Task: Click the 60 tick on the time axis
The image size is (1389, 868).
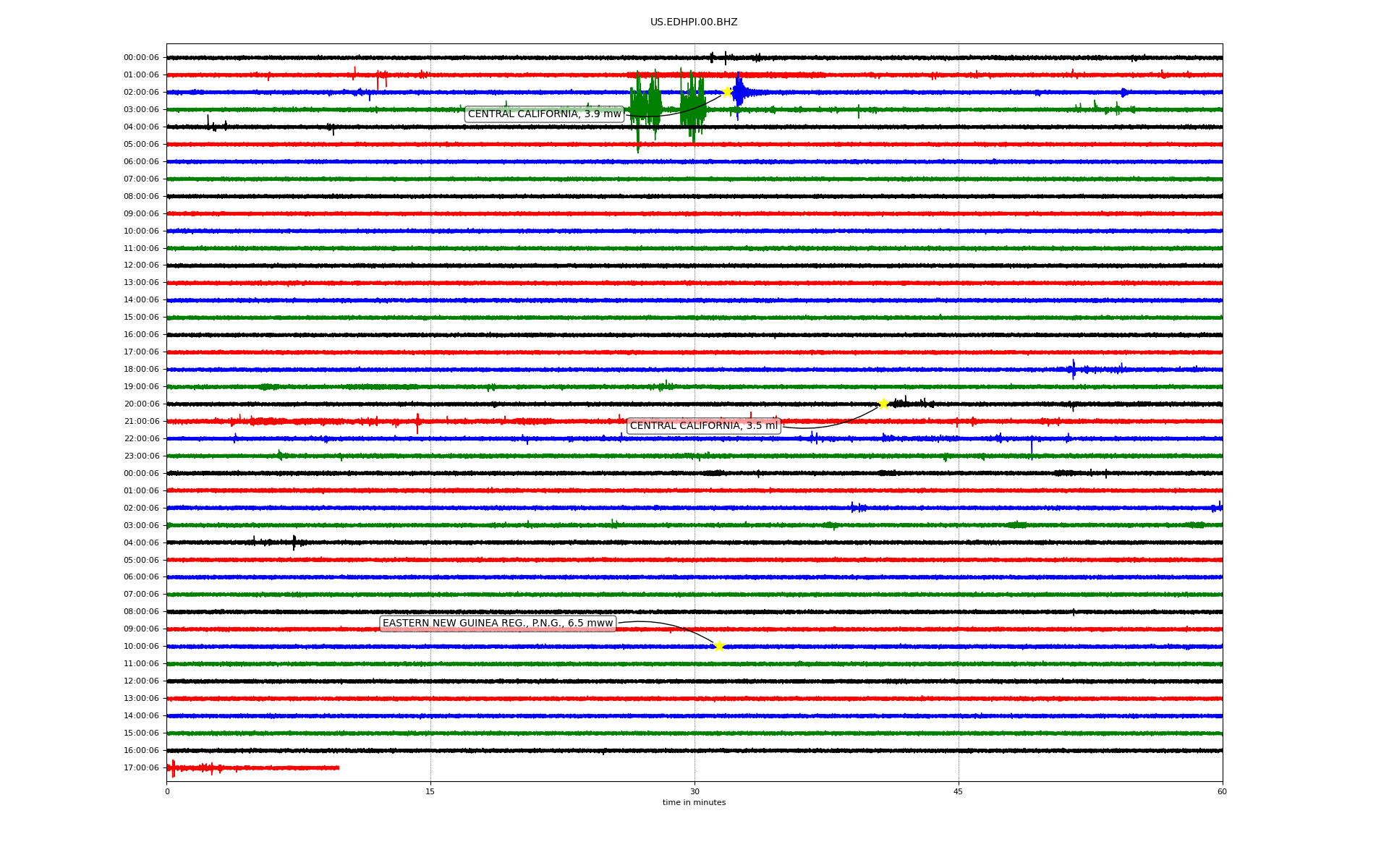Action: click(x=1222, y=791)
